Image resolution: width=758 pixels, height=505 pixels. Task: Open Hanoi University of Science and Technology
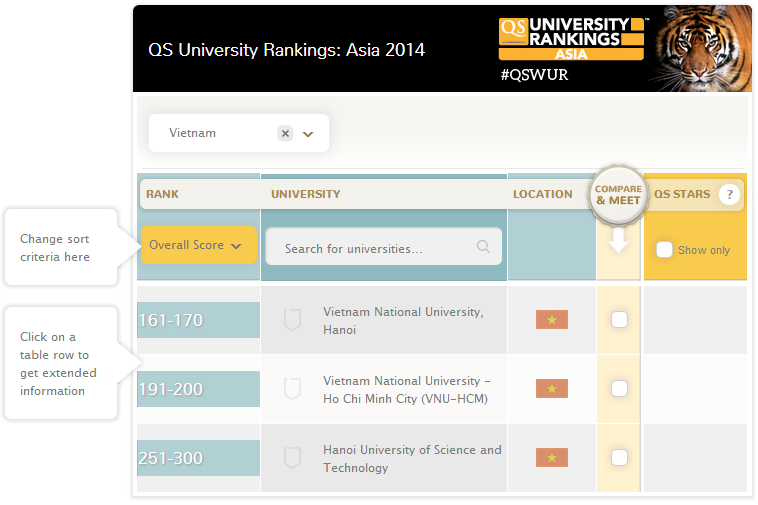point(412,459)
